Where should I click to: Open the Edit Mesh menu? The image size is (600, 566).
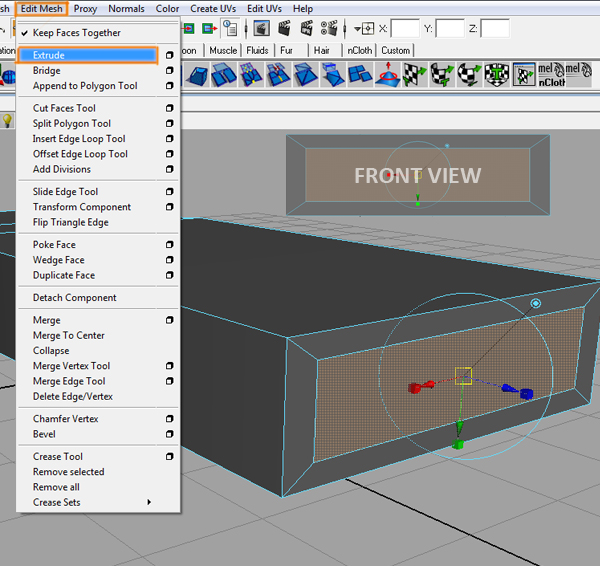tap(42, 8)
